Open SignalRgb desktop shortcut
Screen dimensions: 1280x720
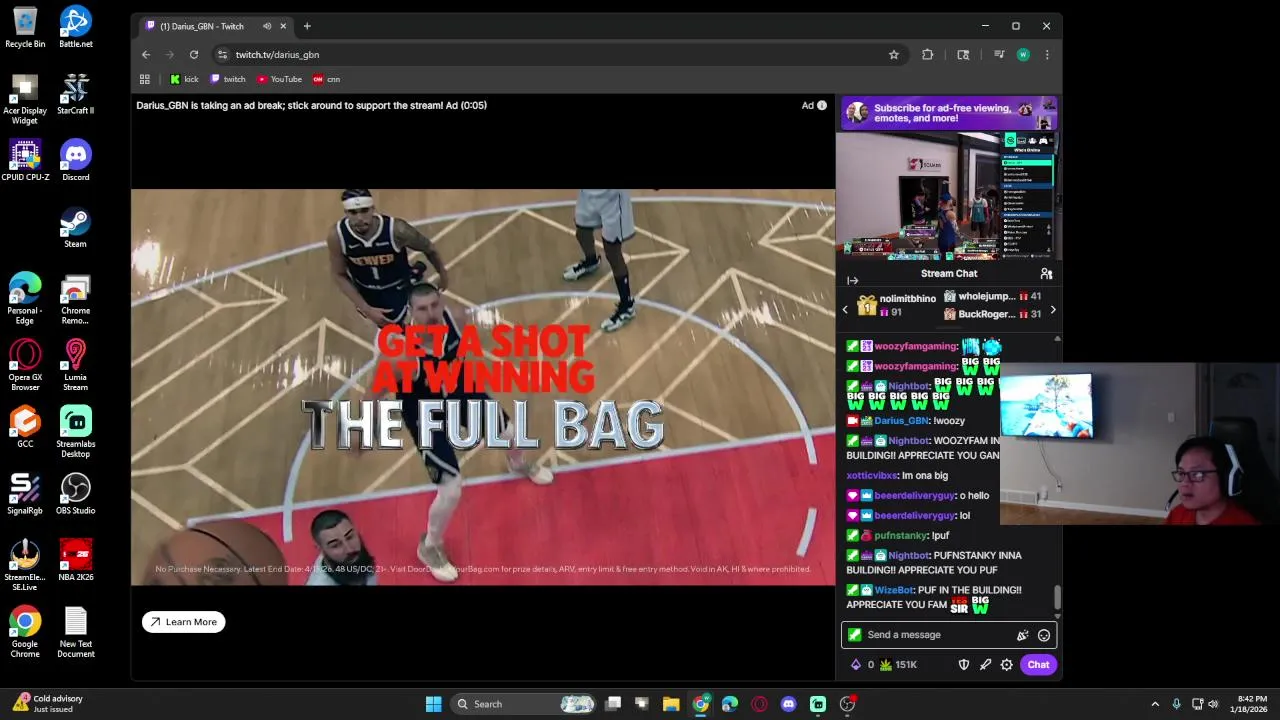tap(25, 494)
